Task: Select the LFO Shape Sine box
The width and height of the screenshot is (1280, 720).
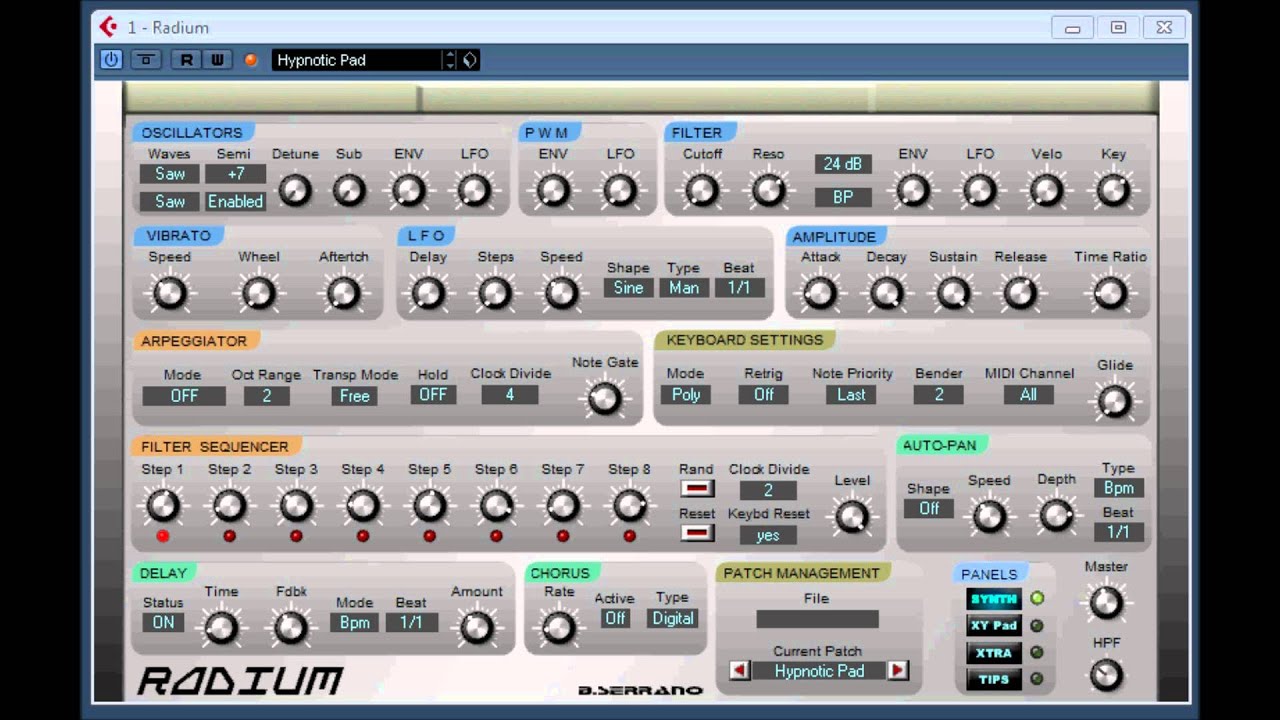Action: pyautogui.click(x=628, y=288)
